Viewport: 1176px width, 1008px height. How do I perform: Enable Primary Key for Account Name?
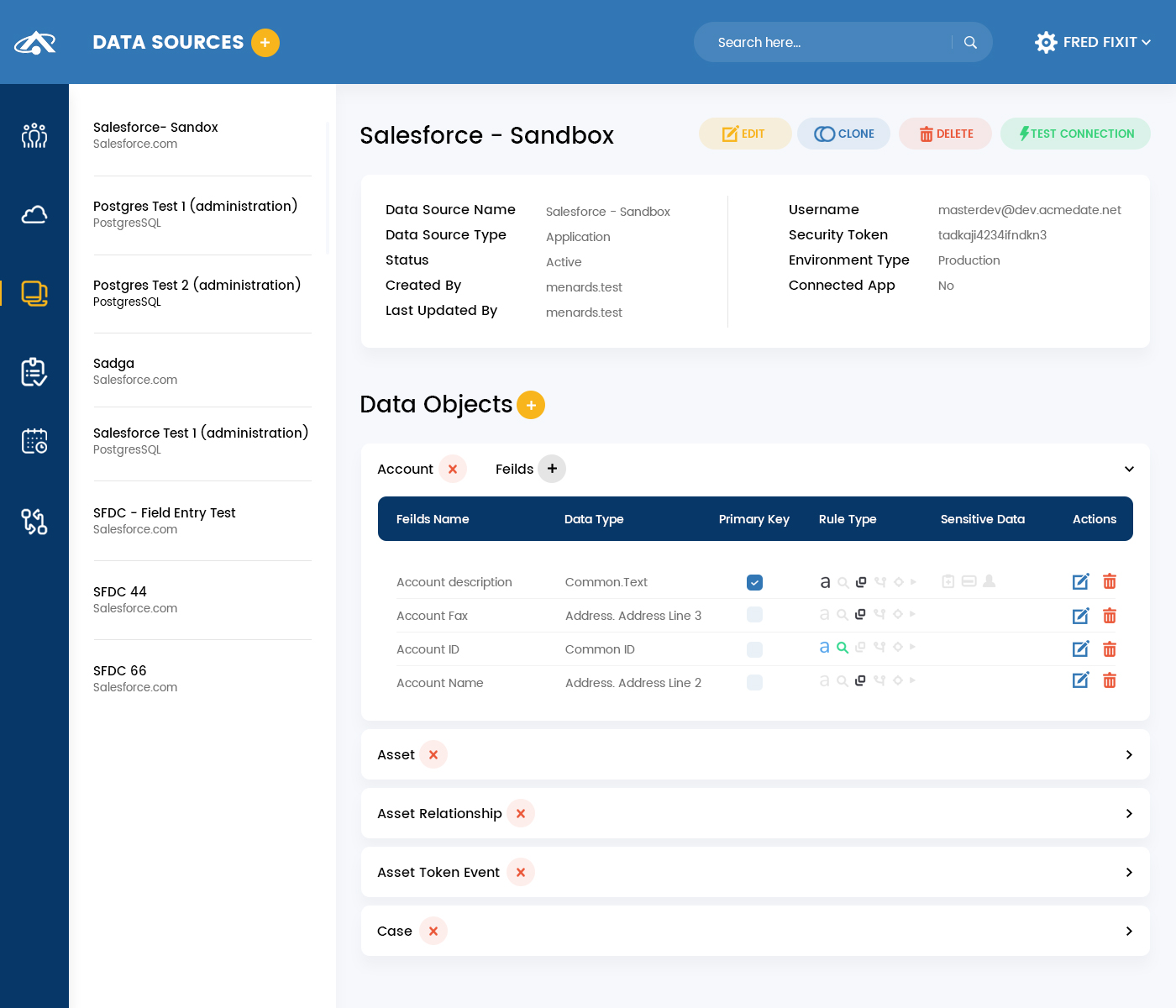[x=754, y=682]
